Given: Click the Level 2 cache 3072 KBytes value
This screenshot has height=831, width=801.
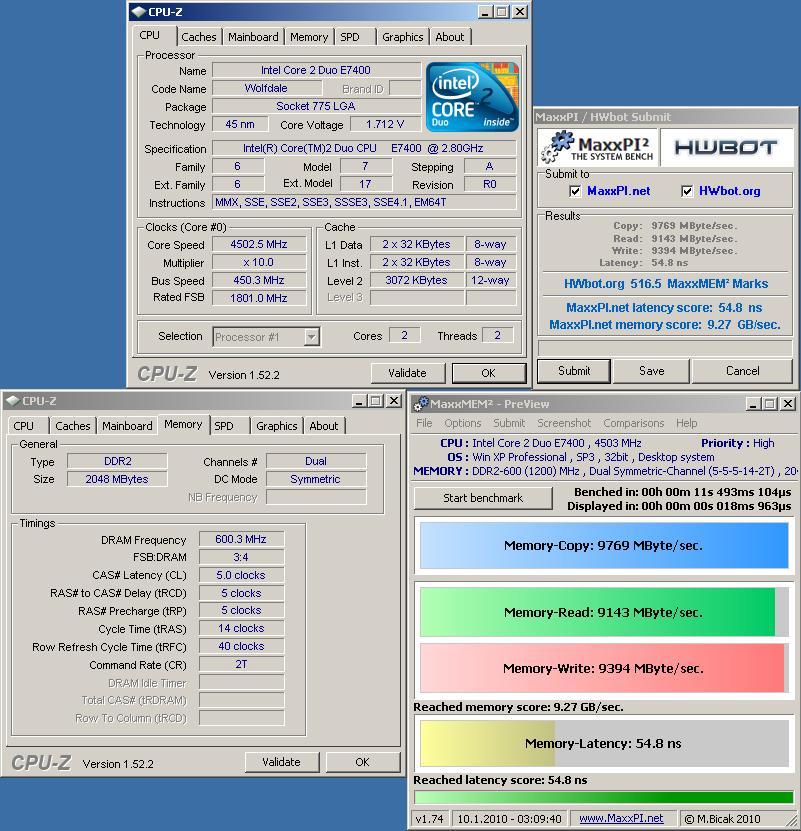Looking at the screenshot, I should click(x=417, y=280).
